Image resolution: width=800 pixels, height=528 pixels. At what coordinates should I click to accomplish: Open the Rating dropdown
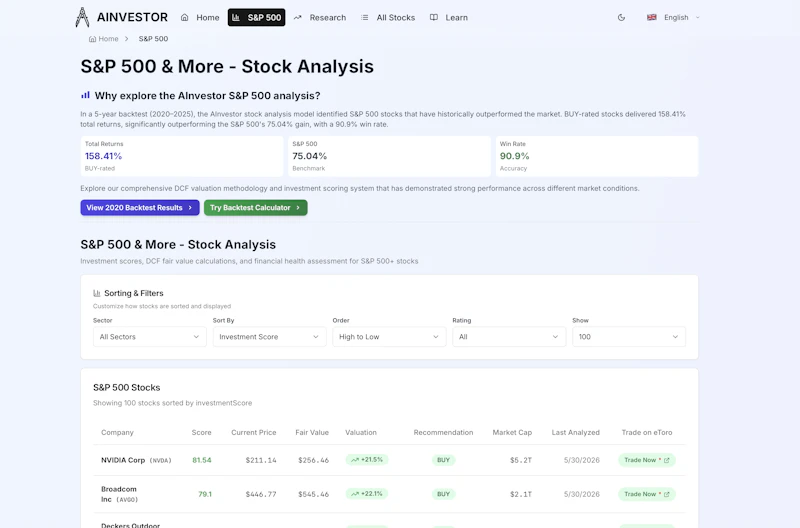(509, 337)
